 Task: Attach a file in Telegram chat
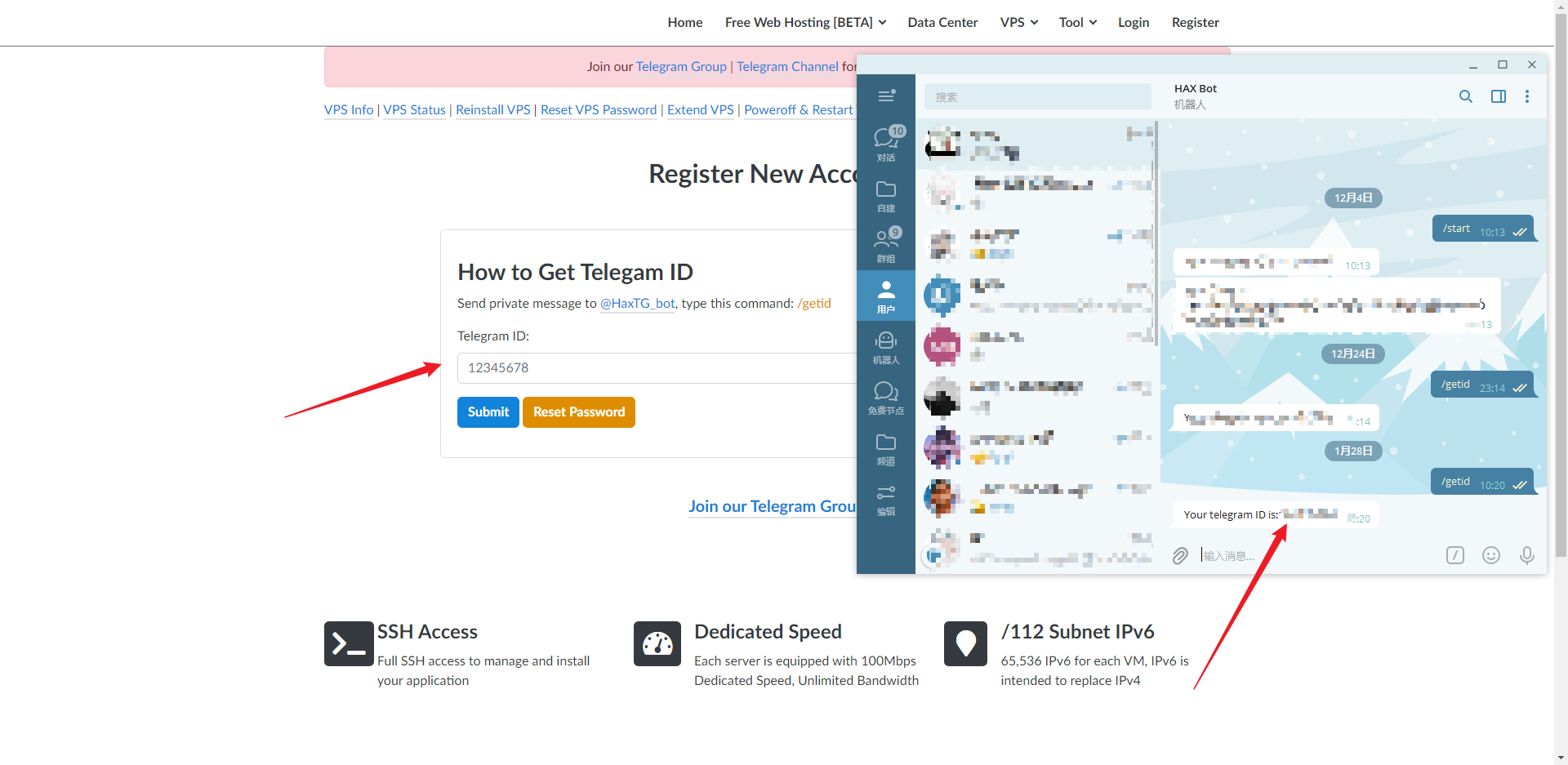pos(1180,556)
